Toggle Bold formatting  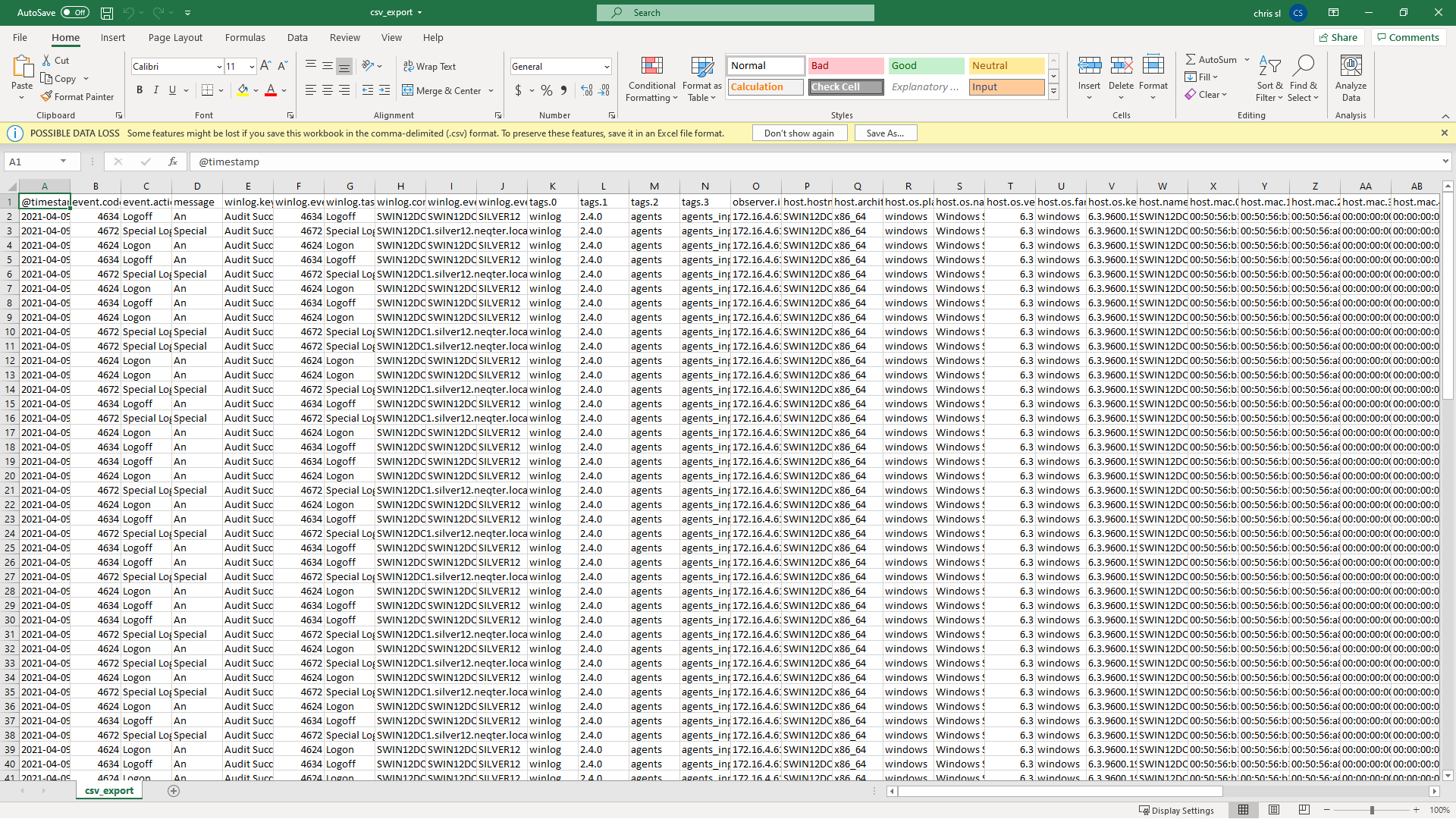click(x=140, y=90)
